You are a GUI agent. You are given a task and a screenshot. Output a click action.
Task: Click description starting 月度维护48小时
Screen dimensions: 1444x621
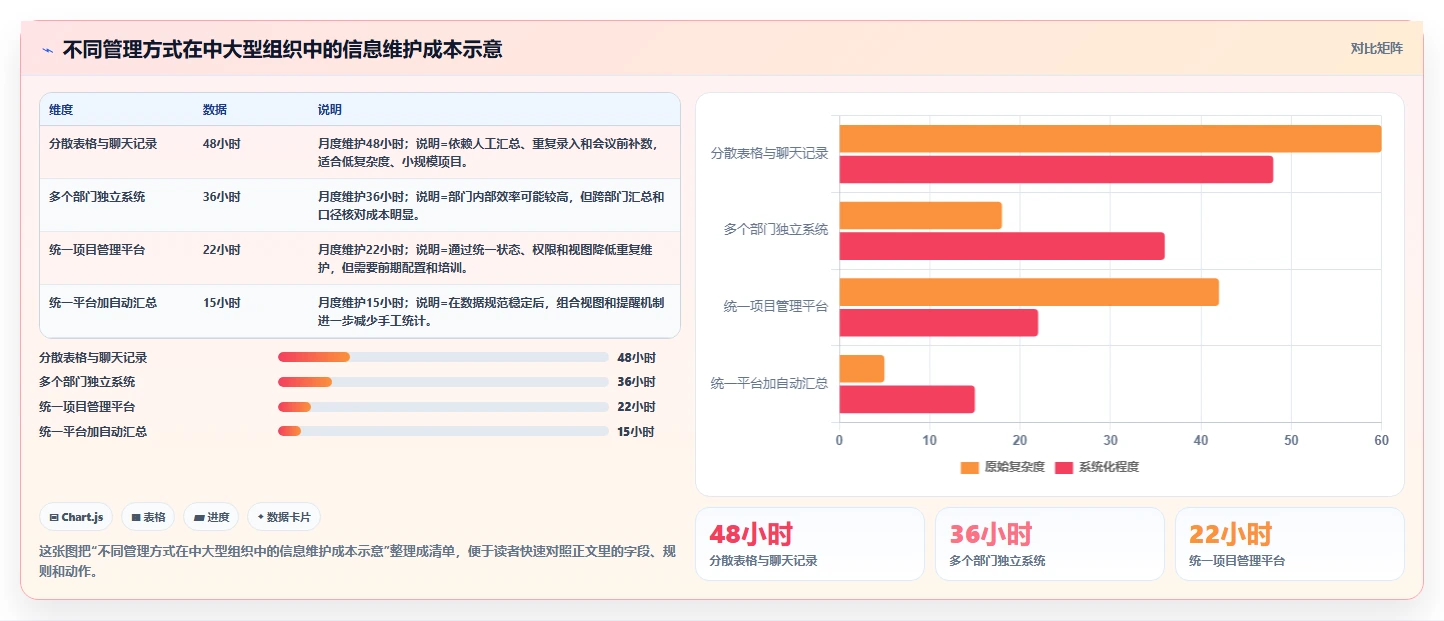[x=489, y=152]
